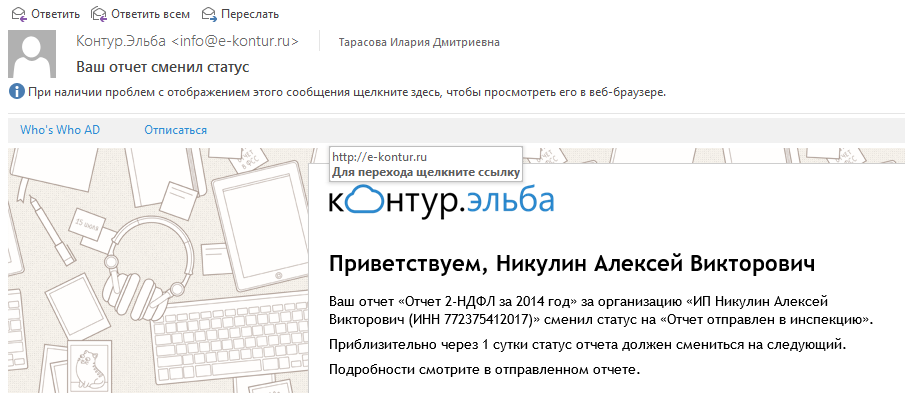Click the Reply envelope icon
This screenshot has width=905, height=393.
(19, 14)
